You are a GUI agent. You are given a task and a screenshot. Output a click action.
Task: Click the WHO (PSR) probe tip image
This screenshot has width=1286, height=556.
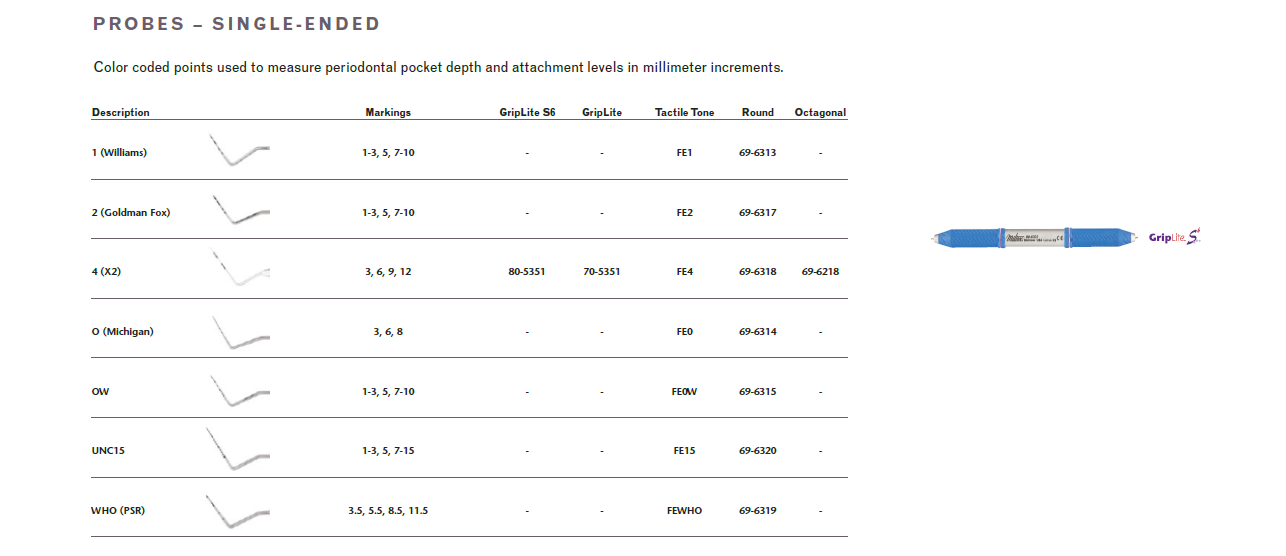238,510
